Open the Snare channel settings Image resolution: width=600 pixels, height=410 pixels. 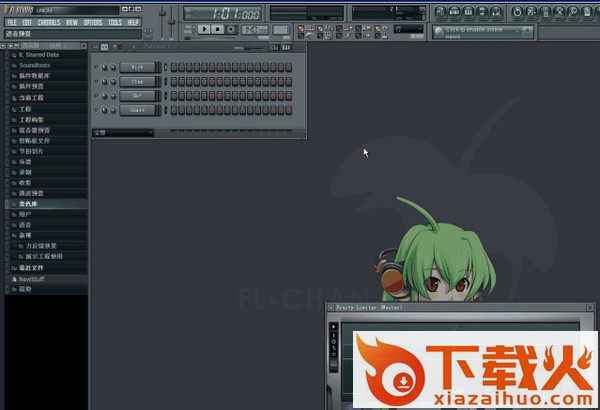pyautogui.click(x=137, y=110)
